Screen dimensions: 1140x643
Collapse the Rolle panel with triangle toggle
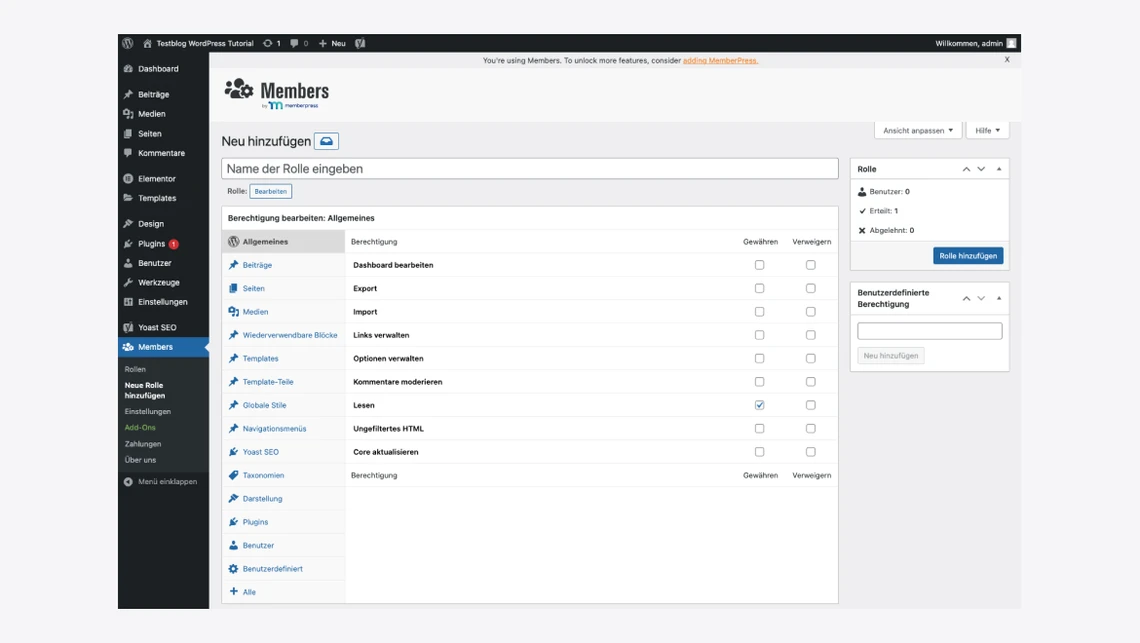(998, 169)
